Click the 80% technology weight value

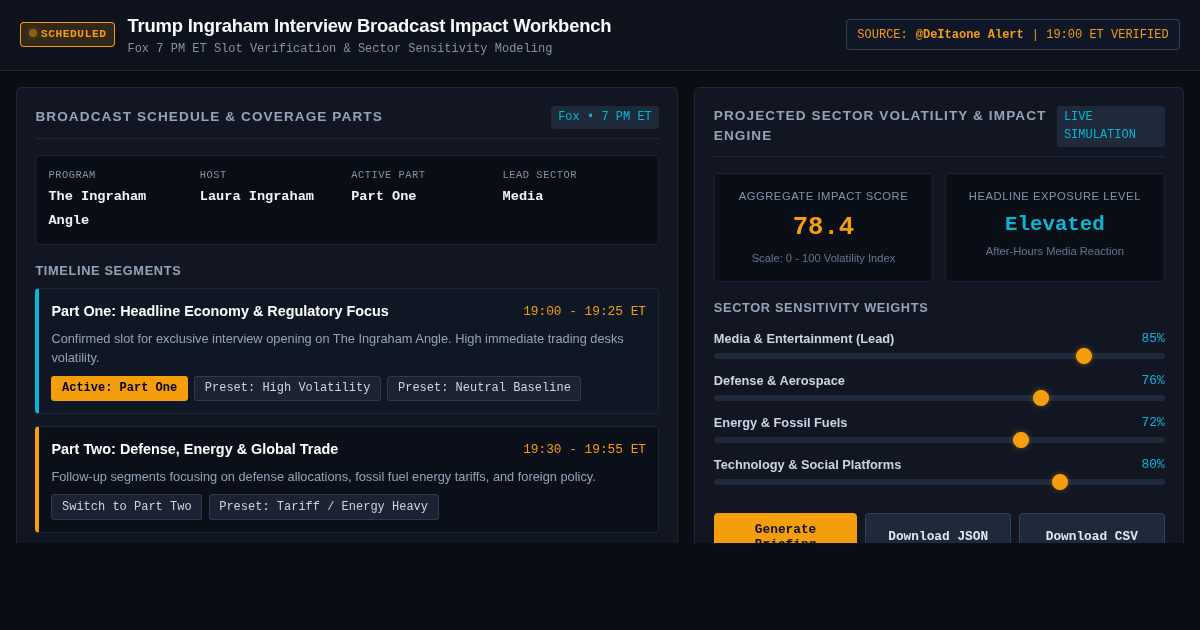[1153, 464]
